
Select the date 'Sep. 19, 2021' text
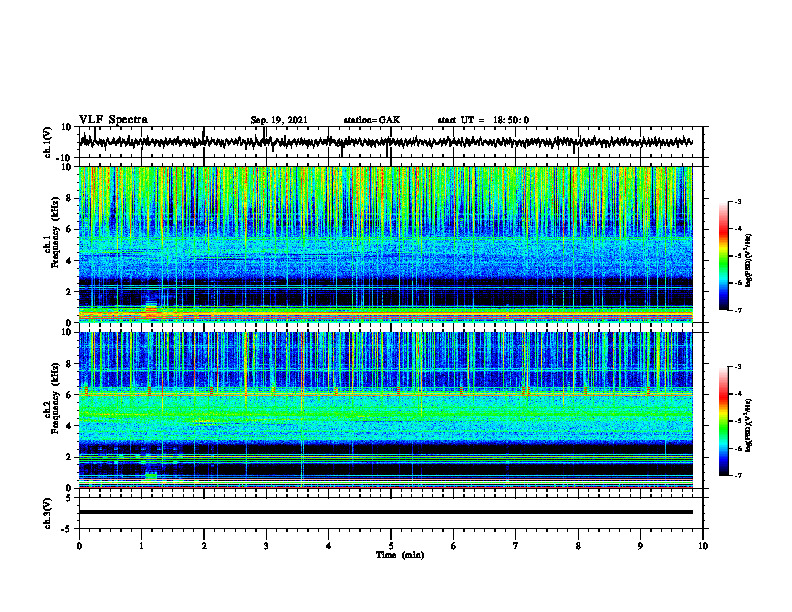coord(279,120)
